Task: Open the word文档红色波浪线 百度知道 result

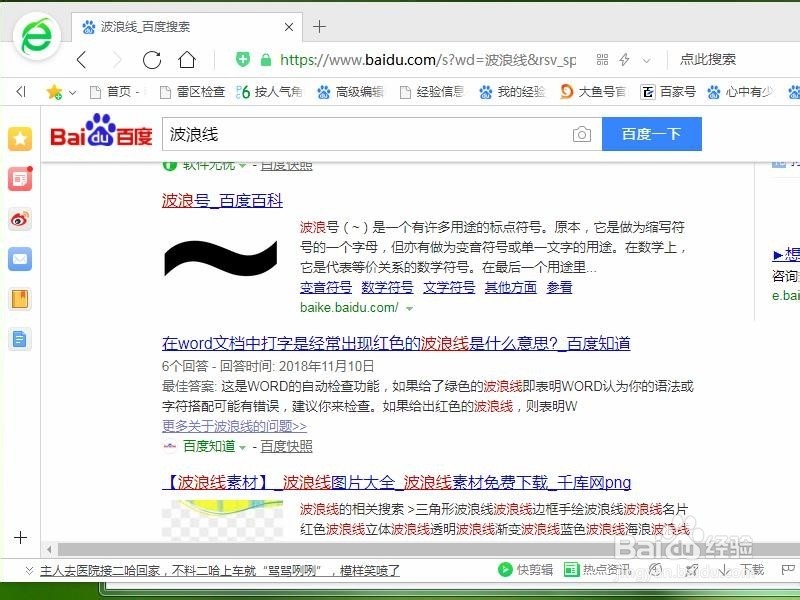Action: click(396, 343)
